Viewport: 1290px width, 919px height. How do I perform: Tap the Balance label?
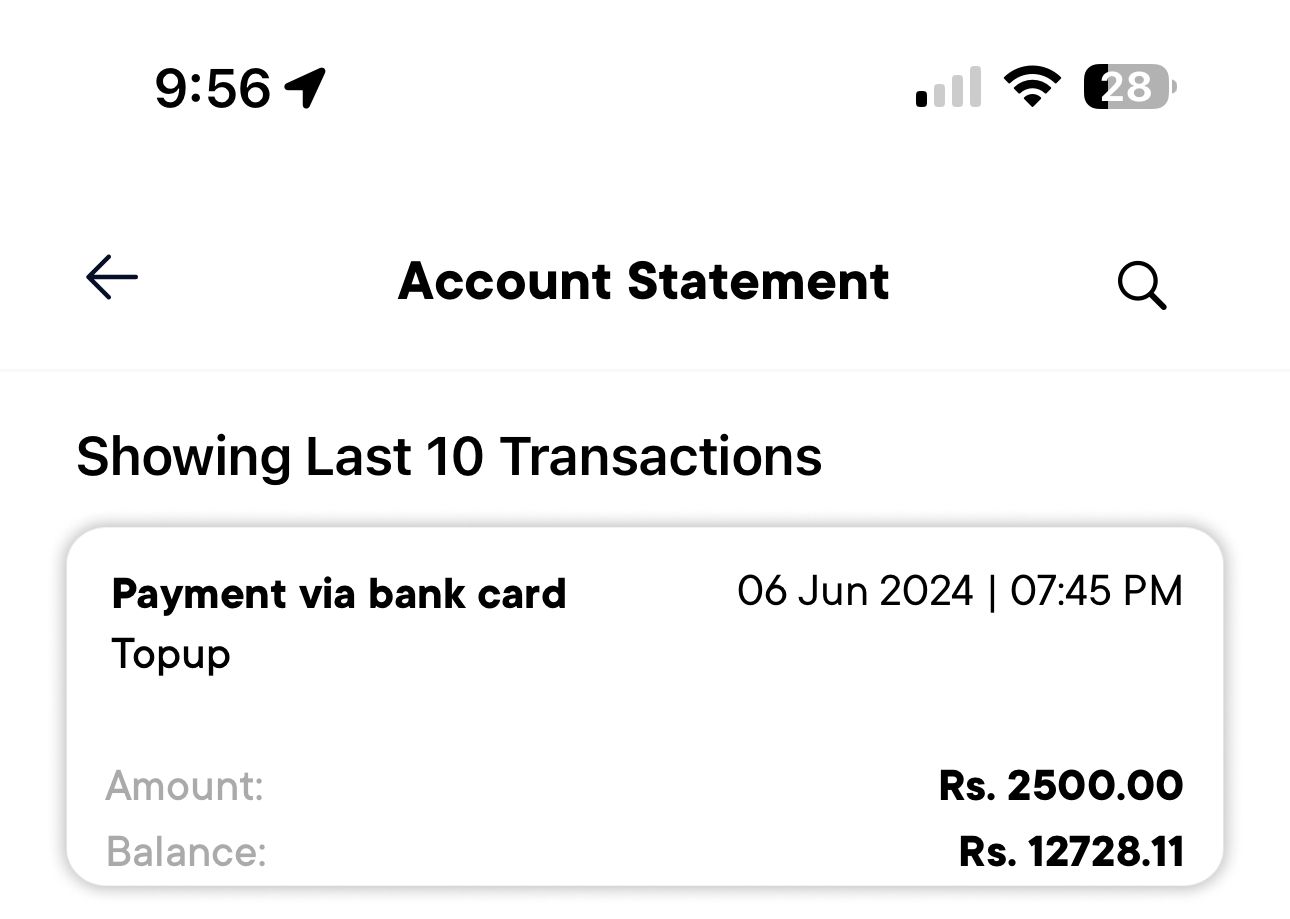187,852
